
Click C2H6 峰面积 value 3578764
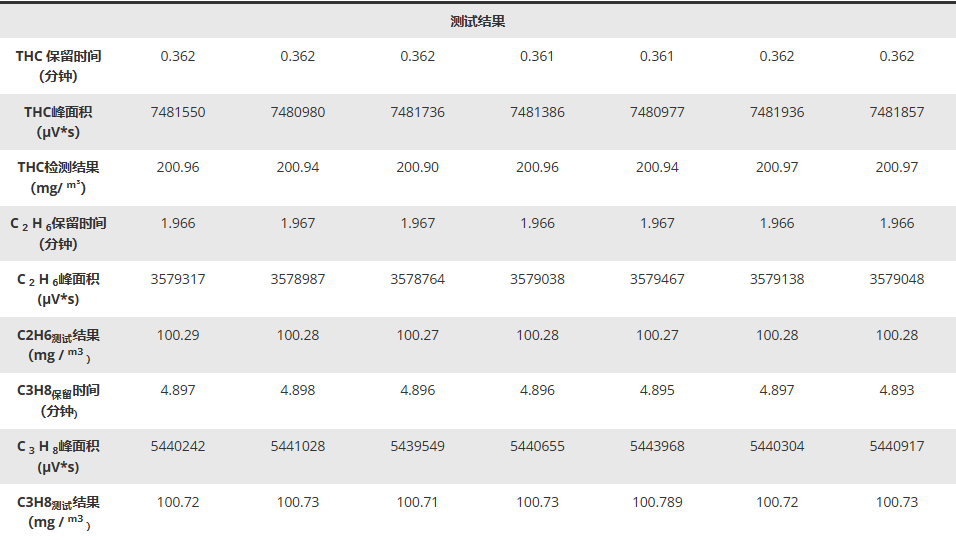(418, 279)
